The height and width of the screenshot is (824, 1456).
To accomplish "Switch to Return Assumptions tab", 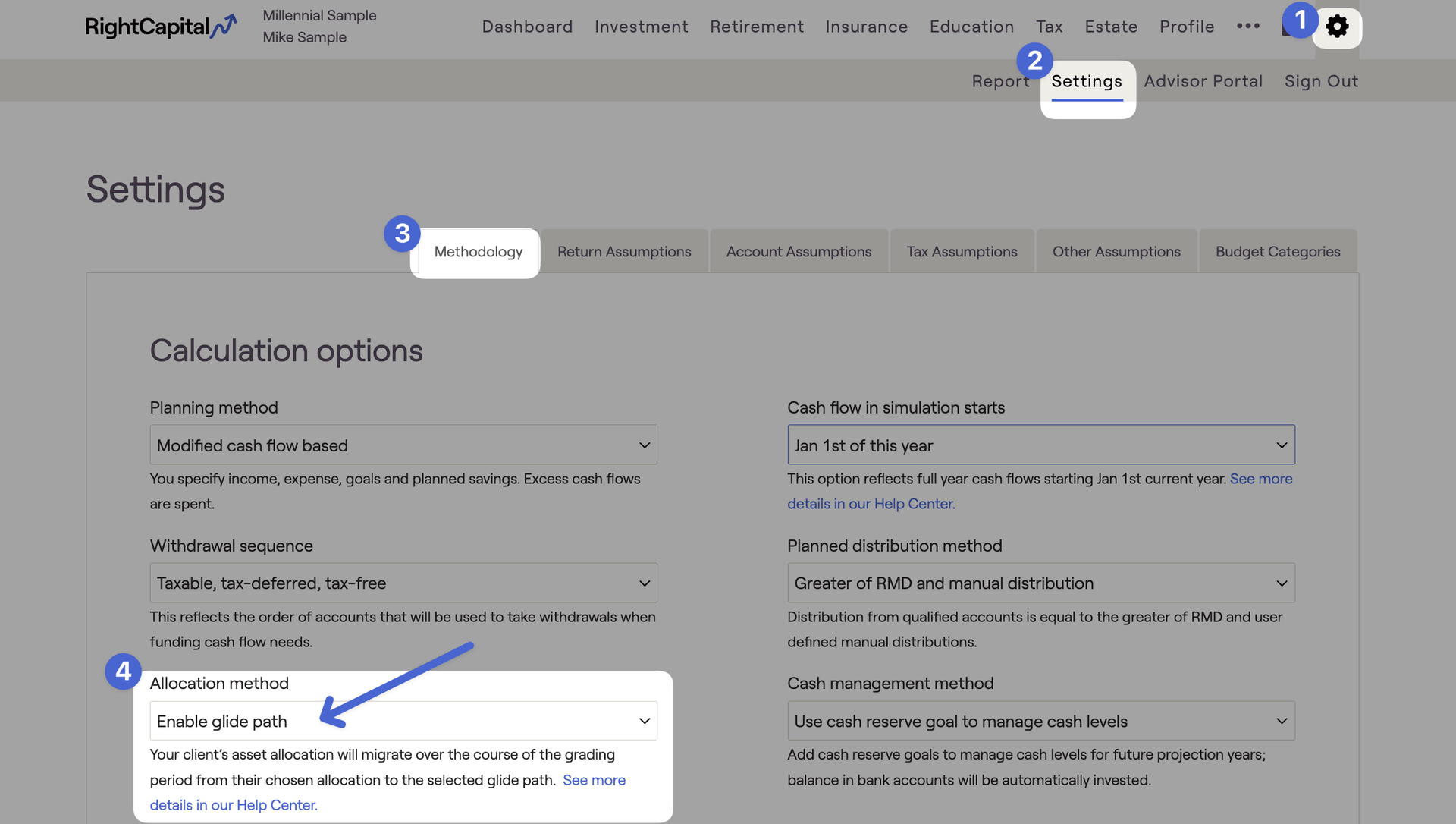I will (623, 252).
